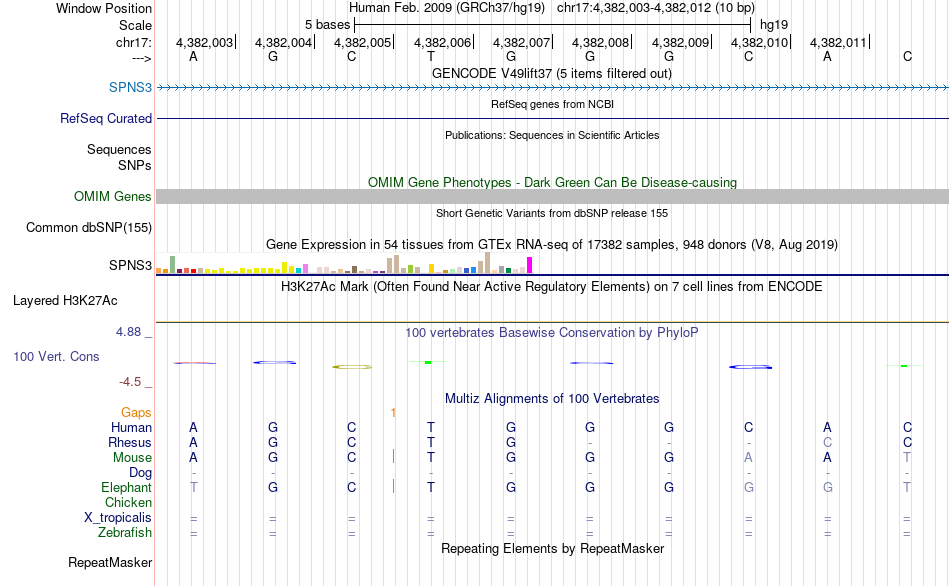Click the Window Position label
Viewport: 950px width, 586px height.
click(x=104, y=8)
